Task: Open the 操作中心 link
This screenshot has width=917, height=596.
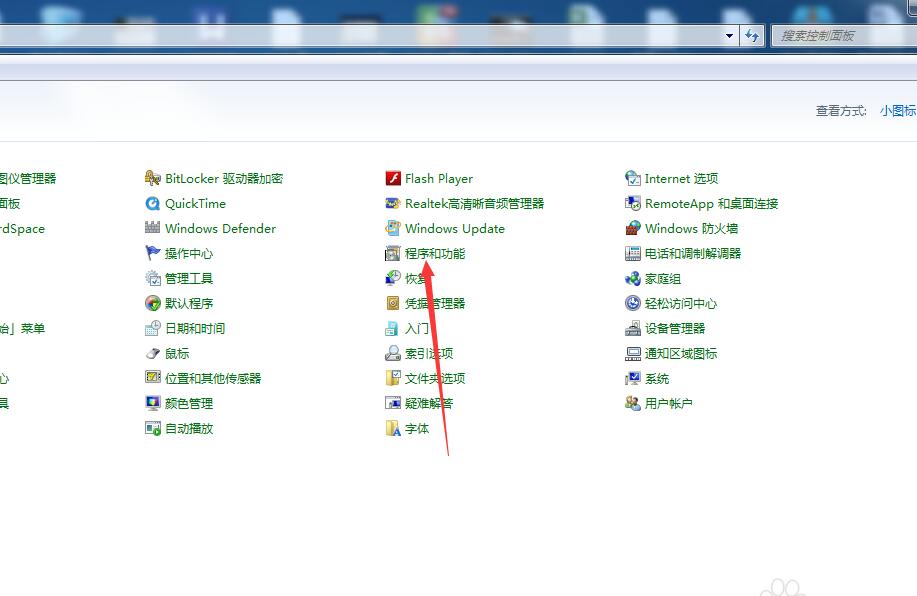Action: pyautogui.click(x=189, y=253)
